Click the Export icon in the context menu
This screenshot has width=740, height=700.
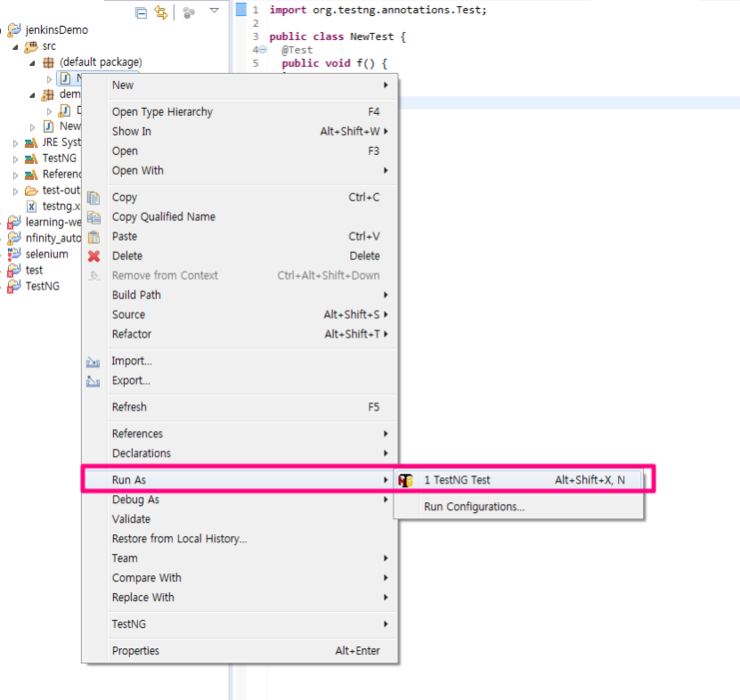(94, 381)
